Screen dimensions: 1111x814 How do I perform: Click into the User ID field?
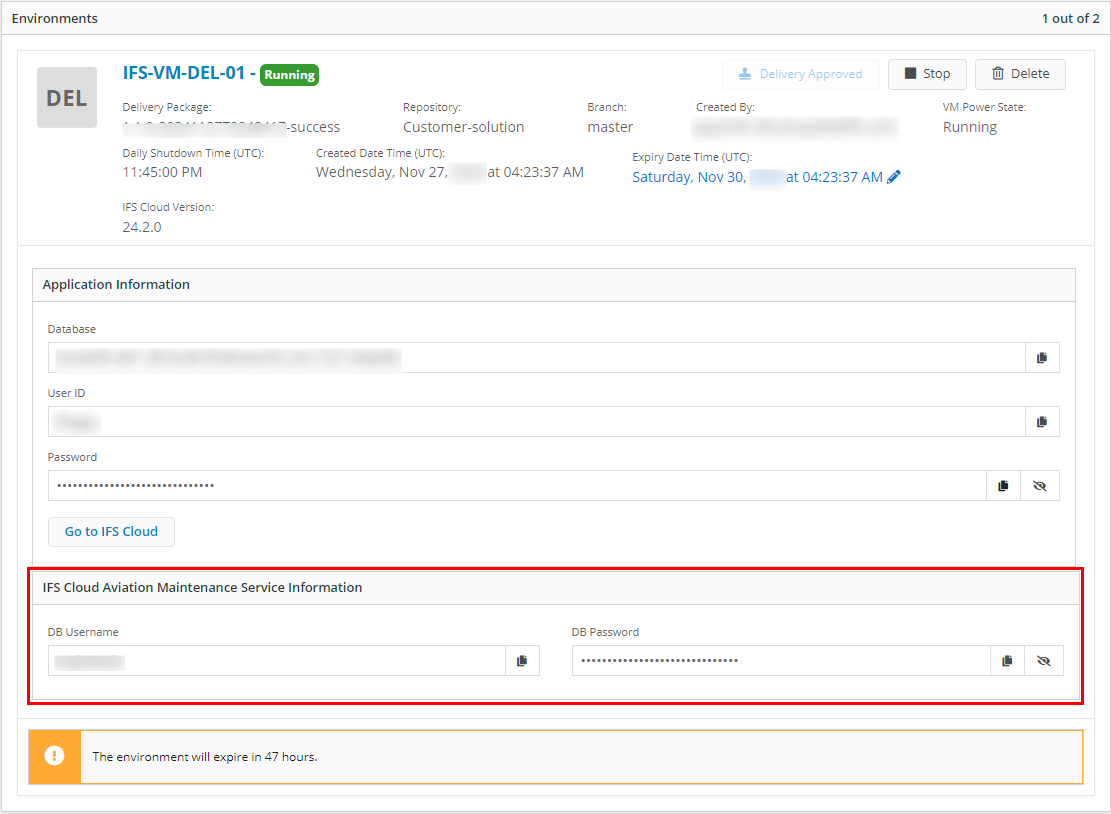tap(536, 422)
